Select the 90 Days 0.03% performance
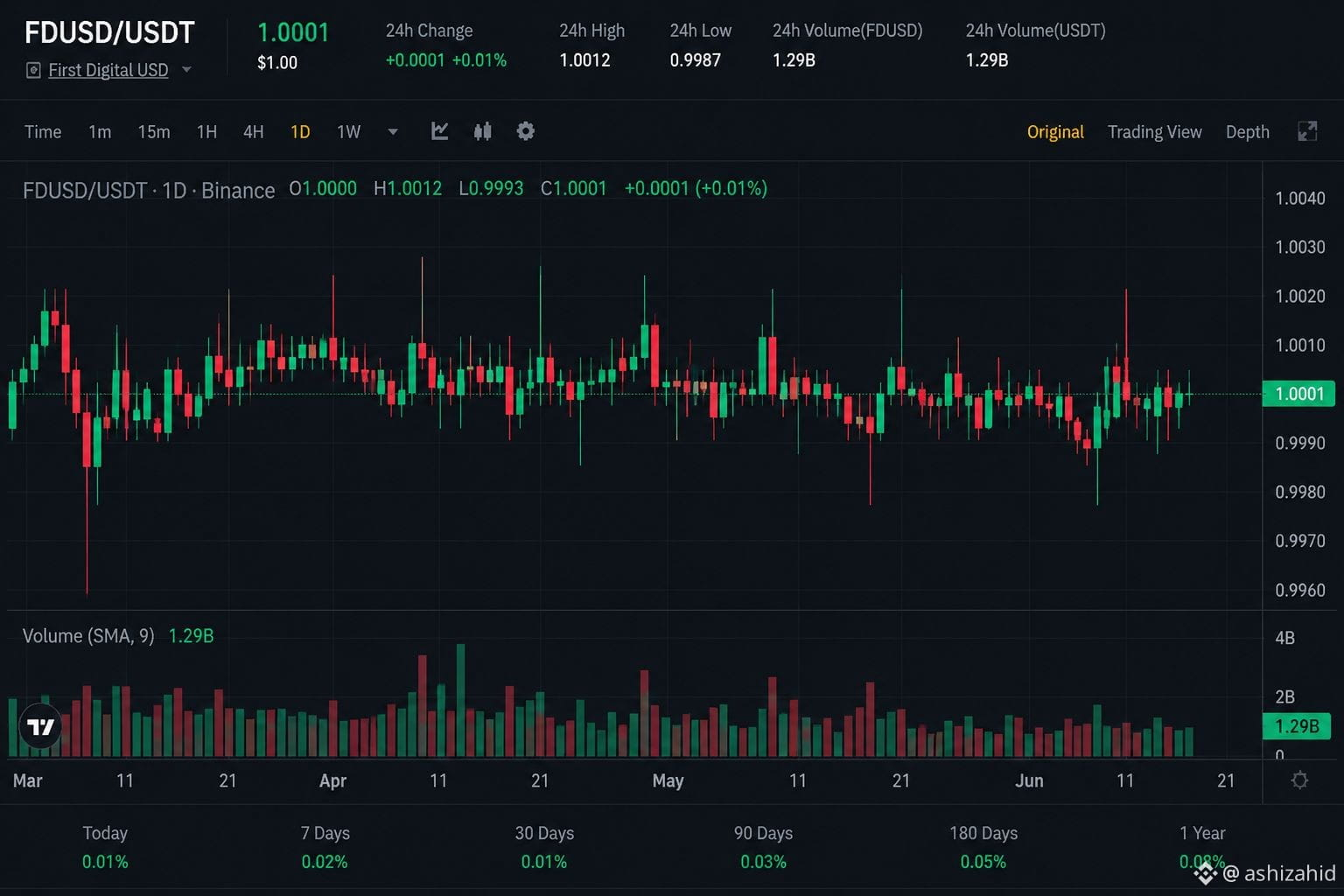The width and height of the screenshot is (1344, 896). pyautogui.click(x=763, y=847)
